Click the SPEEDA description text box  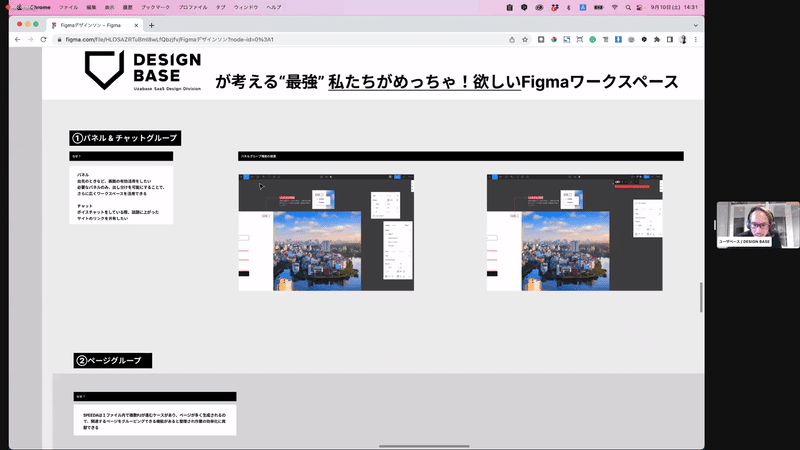tap(155, 420)
